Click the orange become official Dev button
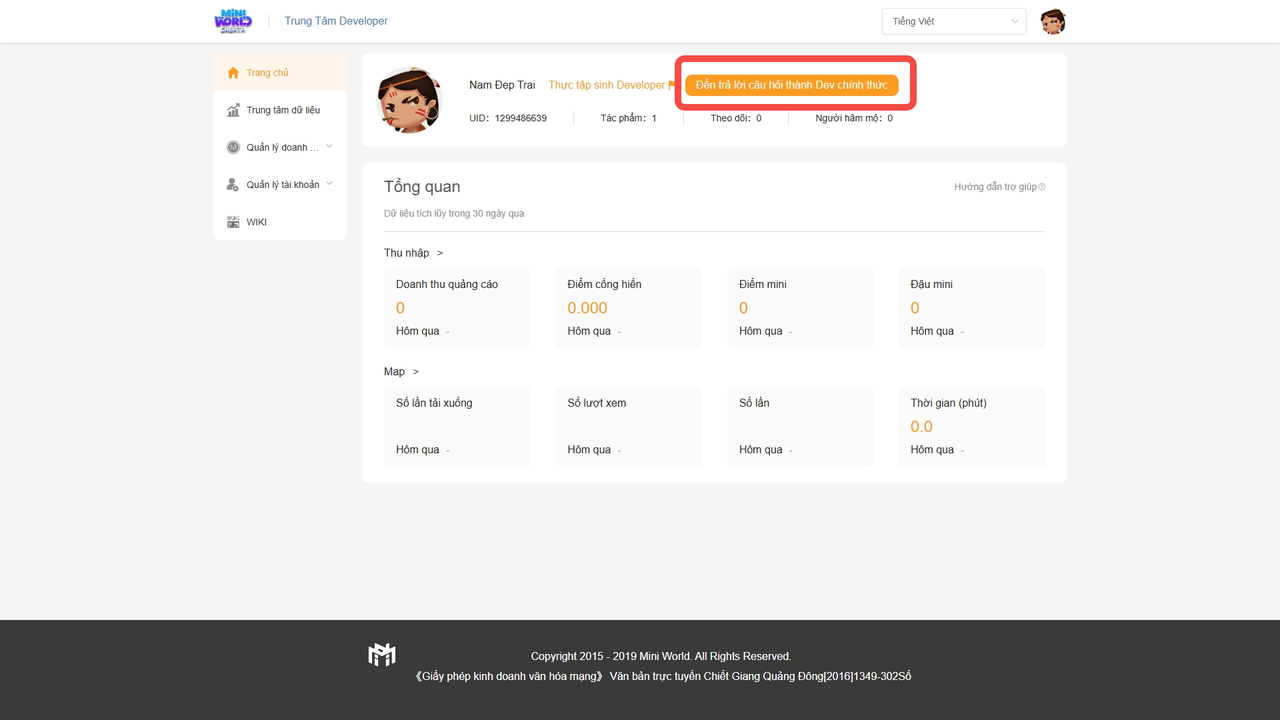This screenshot has height=720, width=1280. pos(791,85)
